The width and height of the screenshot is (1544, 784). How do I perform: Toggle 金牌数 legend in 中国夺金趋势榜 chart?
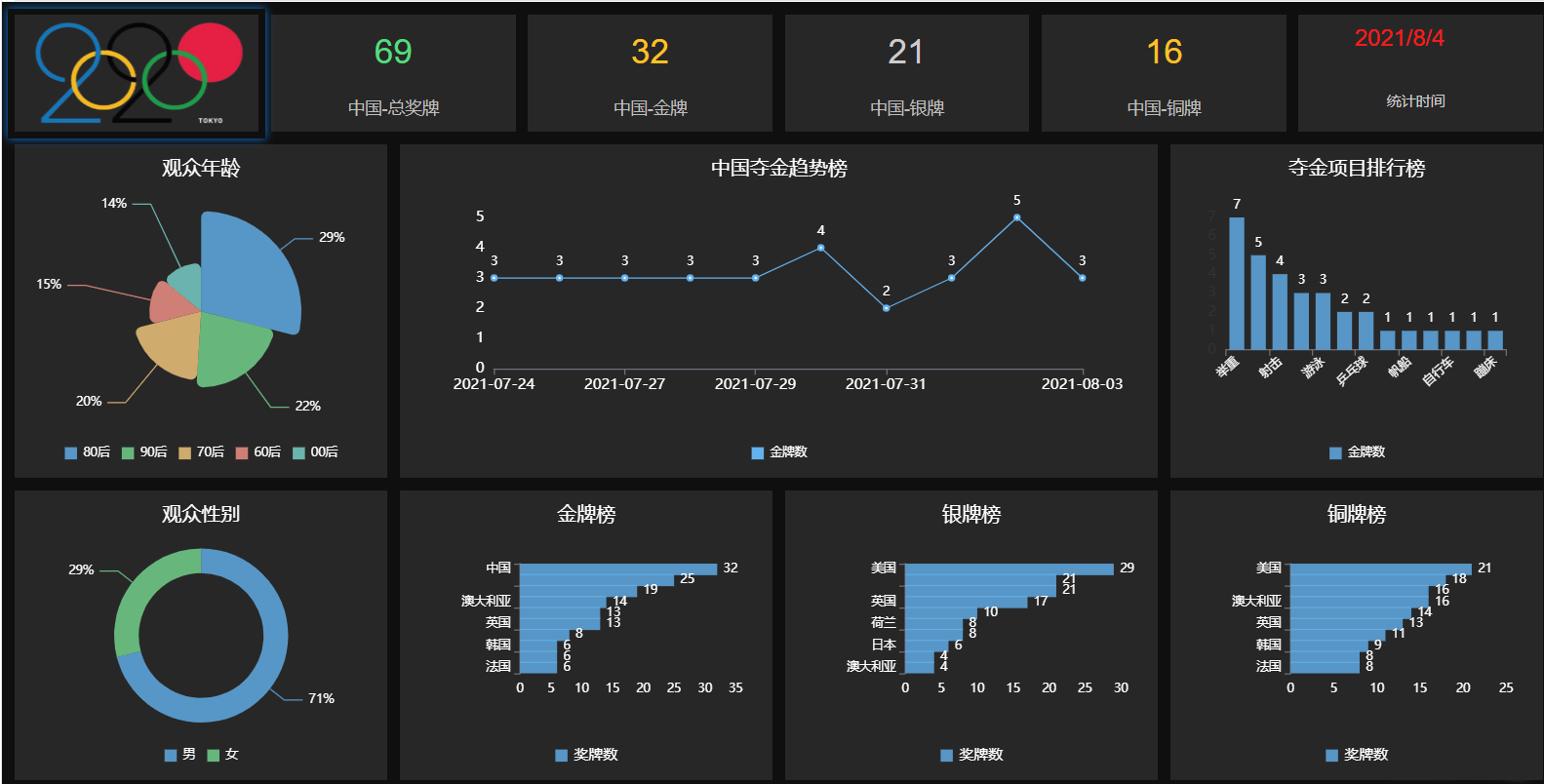[x=779, y=452]
